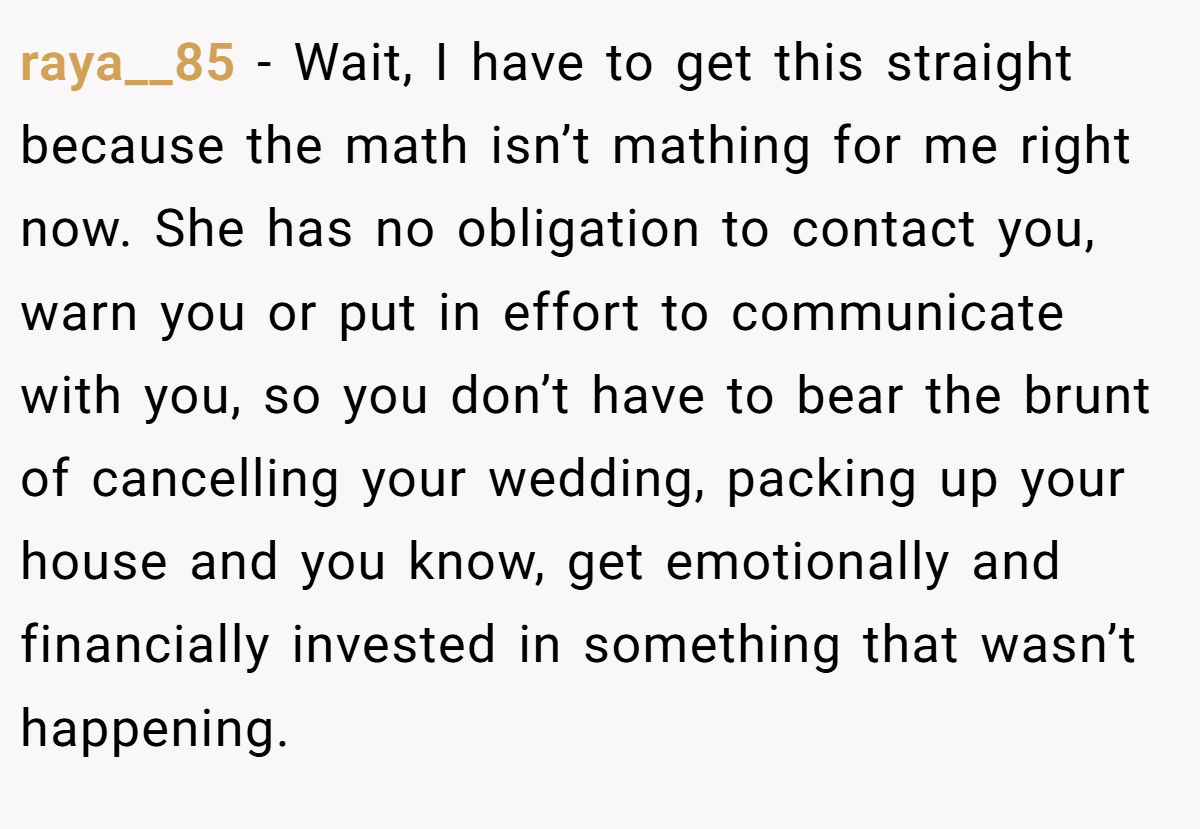
Task: Click the word "financially" in the comment
Action: coord(145,645)
